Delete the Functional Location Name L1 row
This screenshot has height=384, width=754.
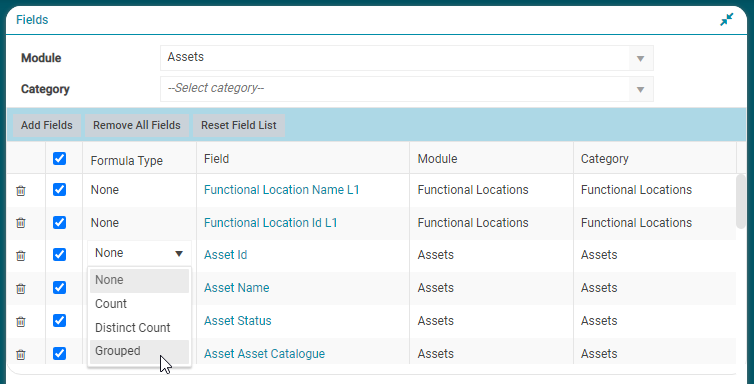pos(21,191)
